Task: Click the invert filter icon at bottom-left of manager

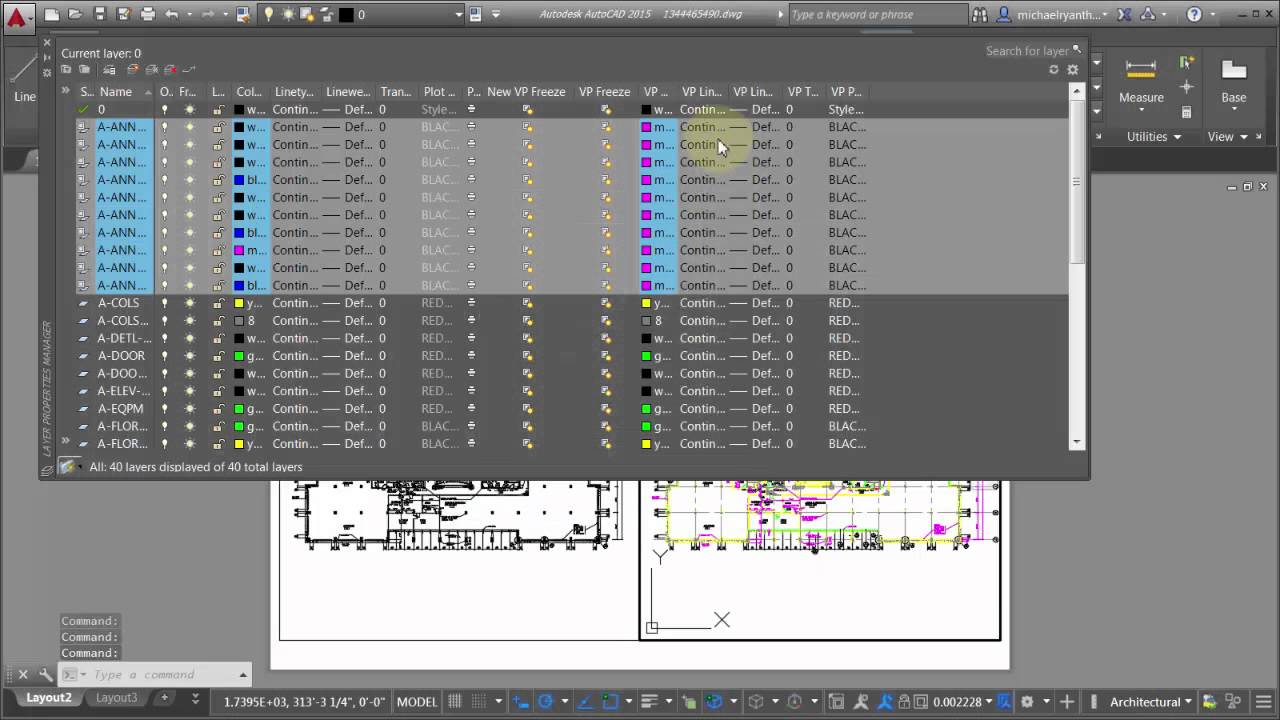Action: (68, 467)
